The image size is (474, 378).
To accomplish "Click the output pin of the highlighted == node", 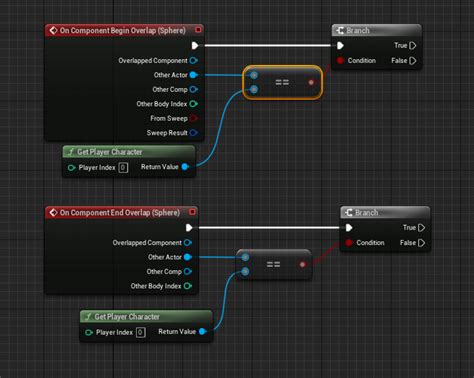I will point(311,82).
